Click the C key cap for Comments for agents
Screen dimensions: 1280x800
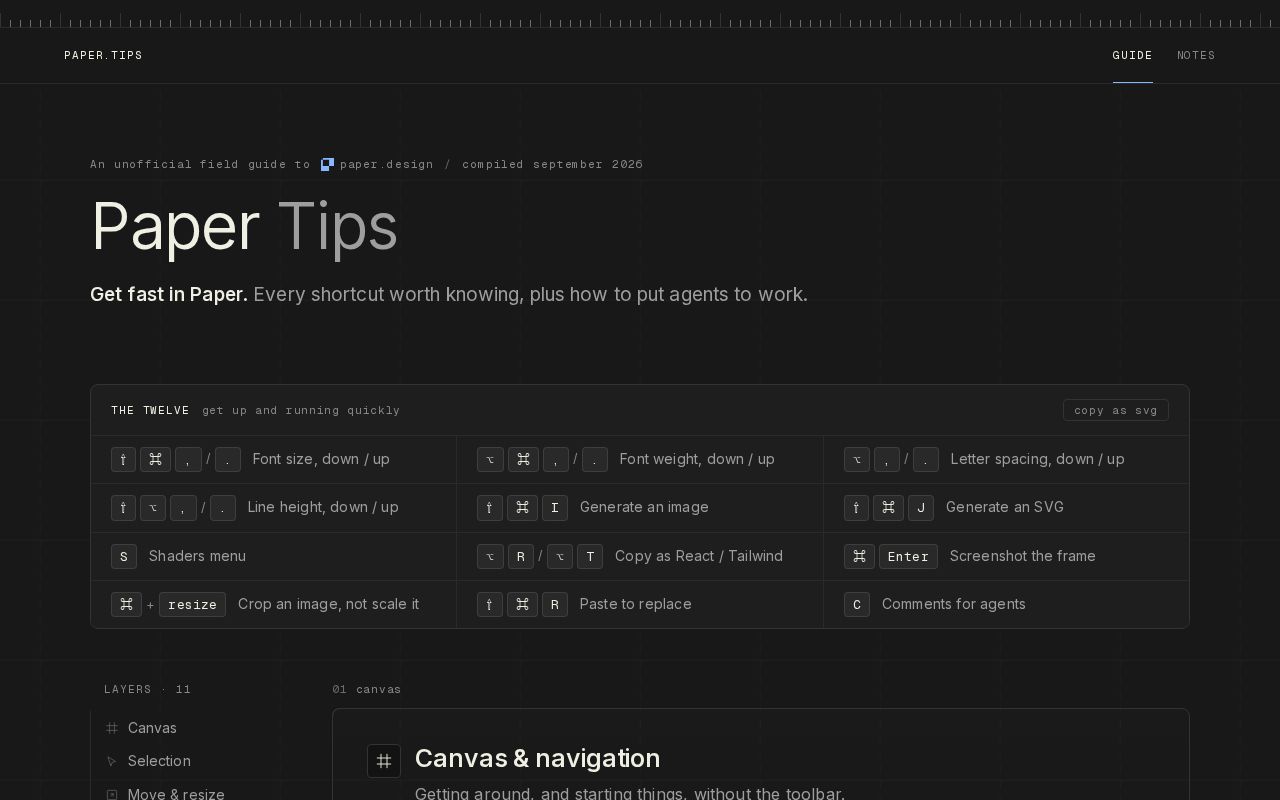point(857,604)
